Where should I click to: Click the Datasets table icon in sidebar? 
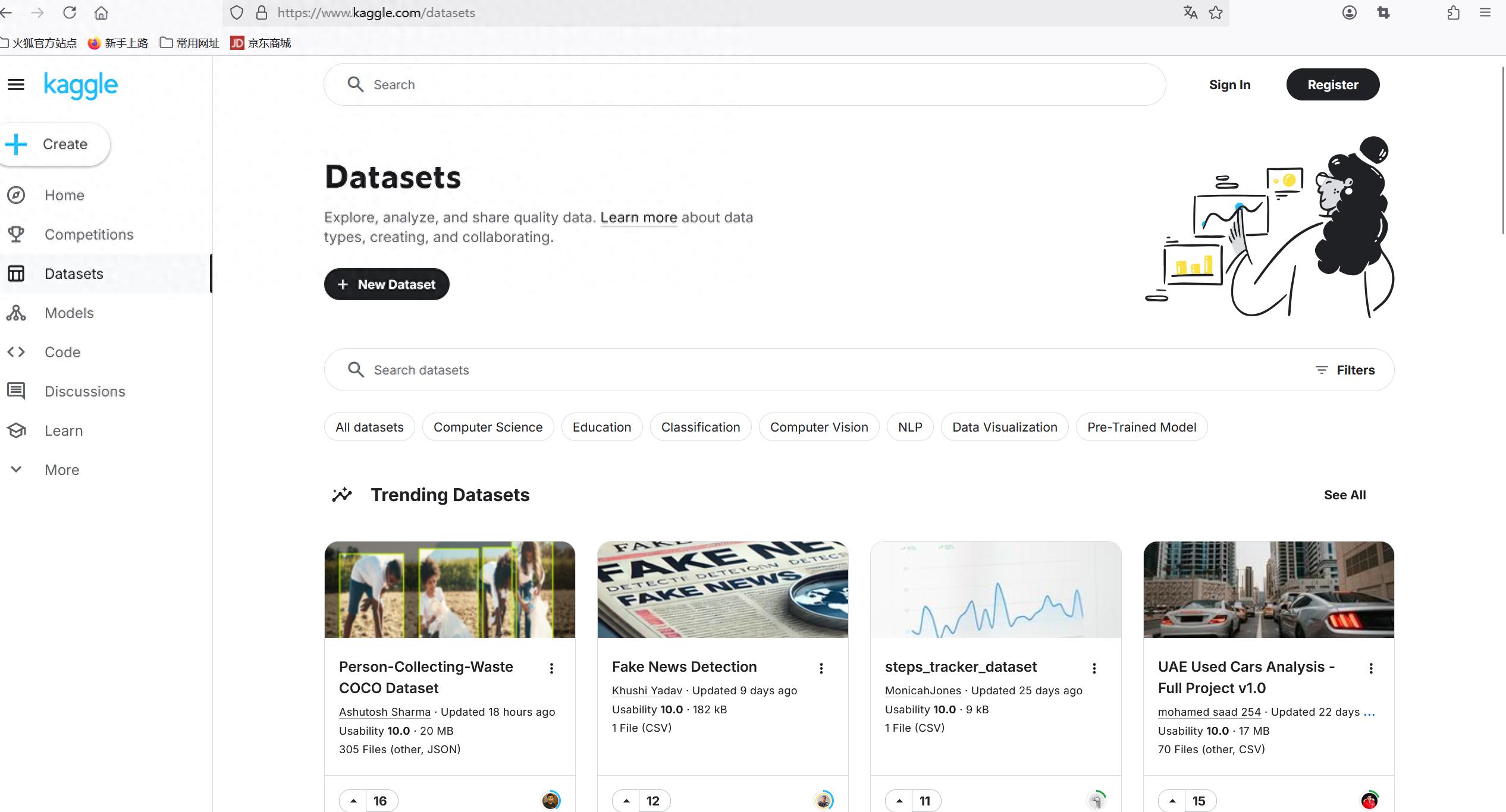tap(16, 273)
